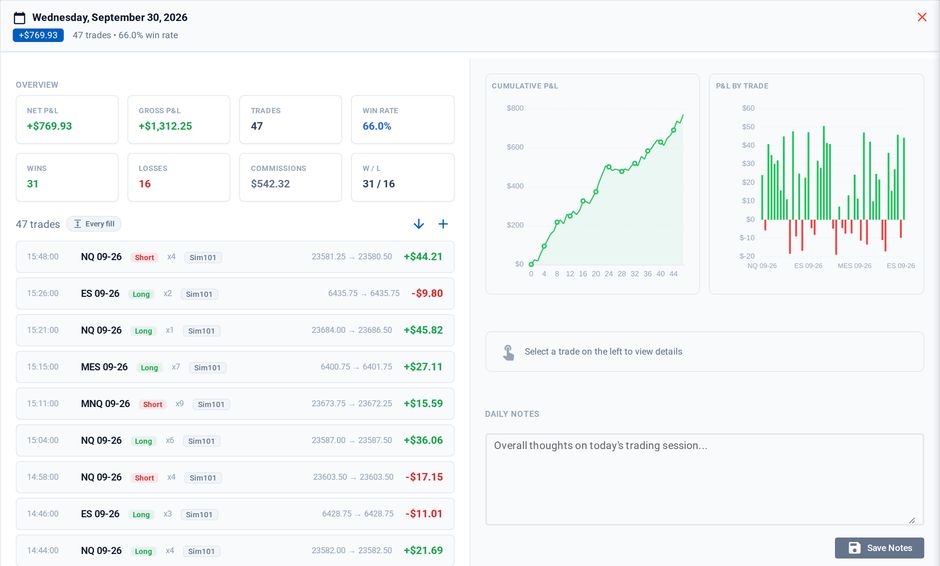Open the 14:58:00 NQ 09-26 trade
Screen dimensions: 940x566
235,477
